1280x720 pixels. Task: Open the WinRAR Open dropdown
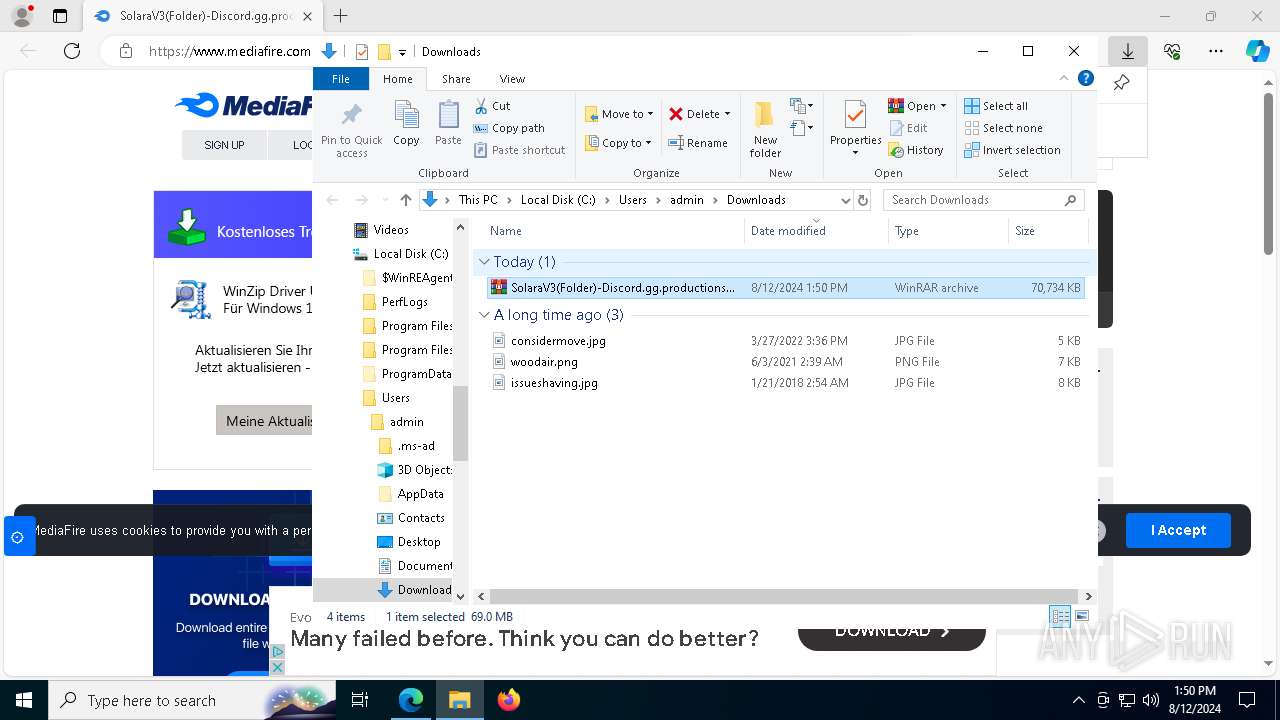click(x=943, y=106)
